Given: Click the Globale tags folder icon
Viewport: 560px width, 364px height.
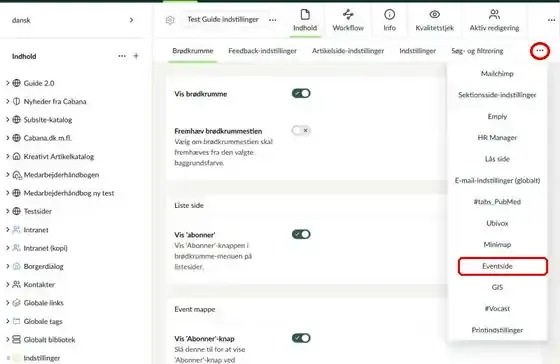Looking at the screenshot, I should point(16,321).
